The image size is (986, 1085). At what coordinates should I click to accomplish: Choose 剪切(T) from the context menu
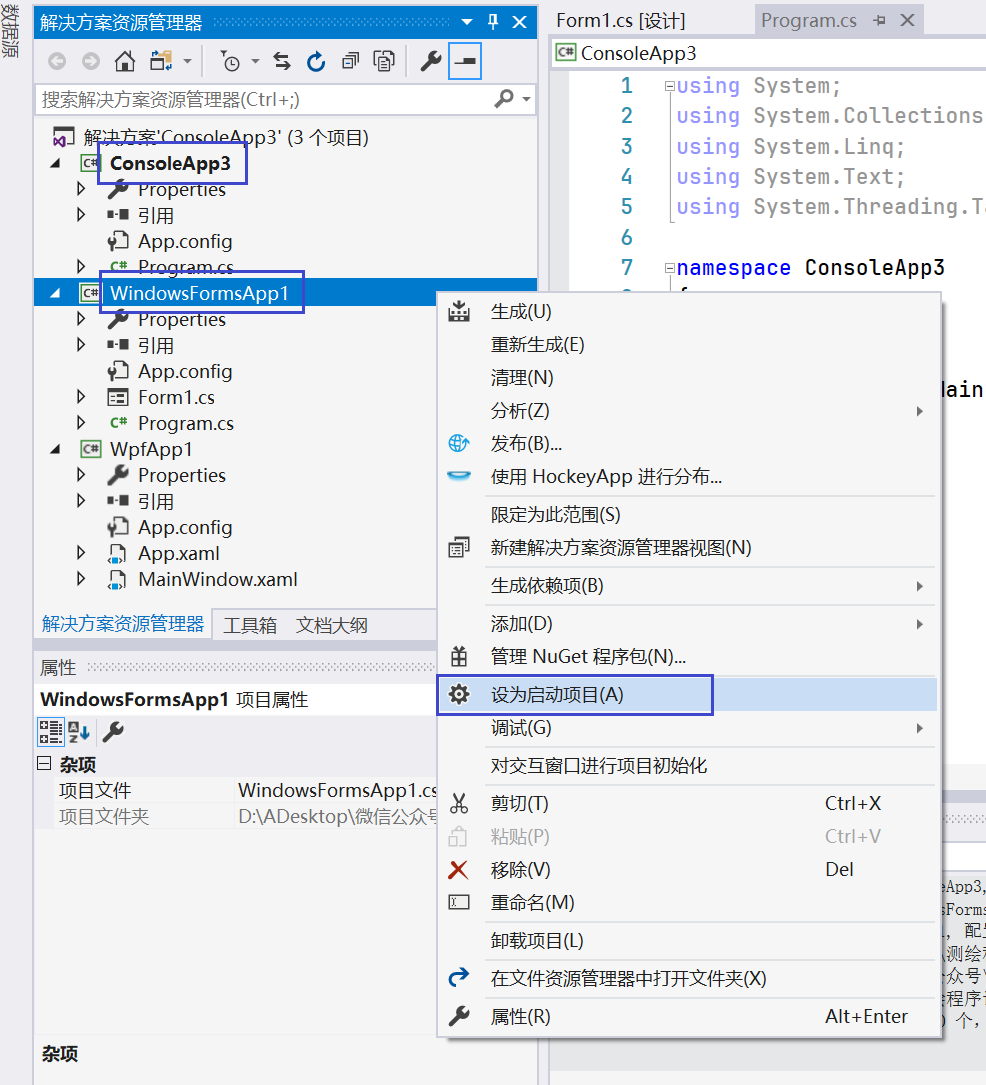click(688, 803)
